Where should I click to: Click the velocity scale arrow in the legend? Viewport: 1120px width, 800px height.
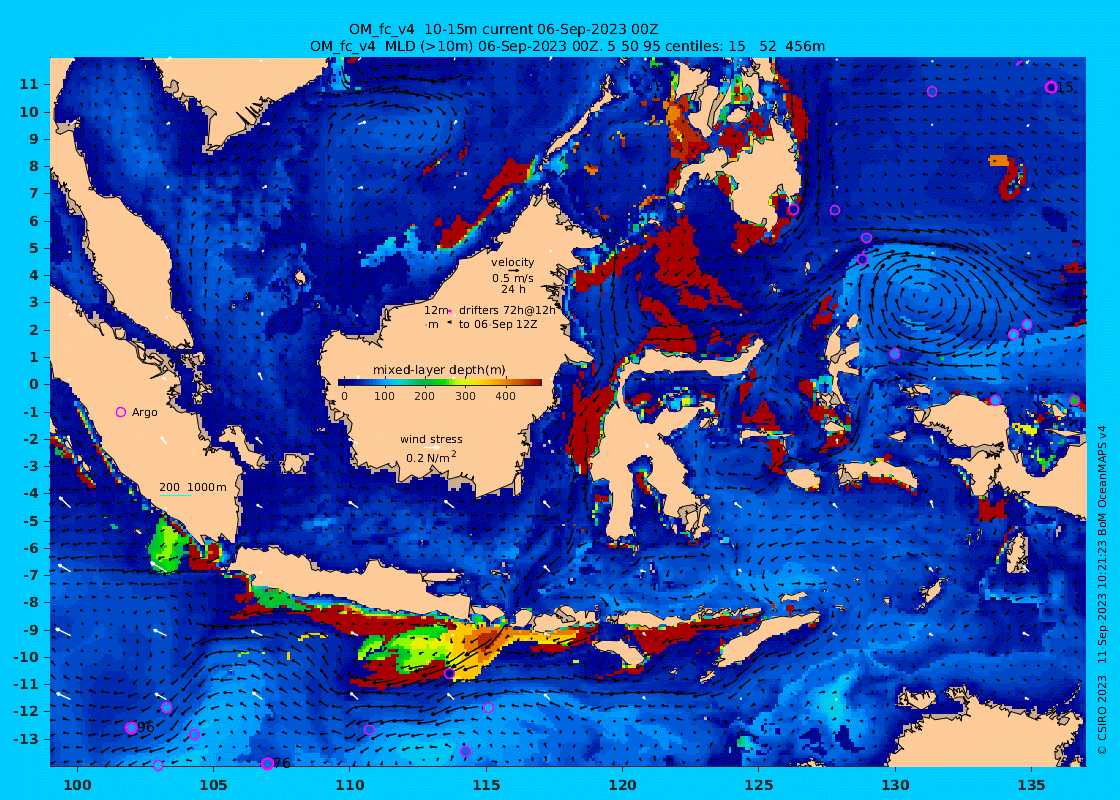pyautogui.click(x=512, y=271)
